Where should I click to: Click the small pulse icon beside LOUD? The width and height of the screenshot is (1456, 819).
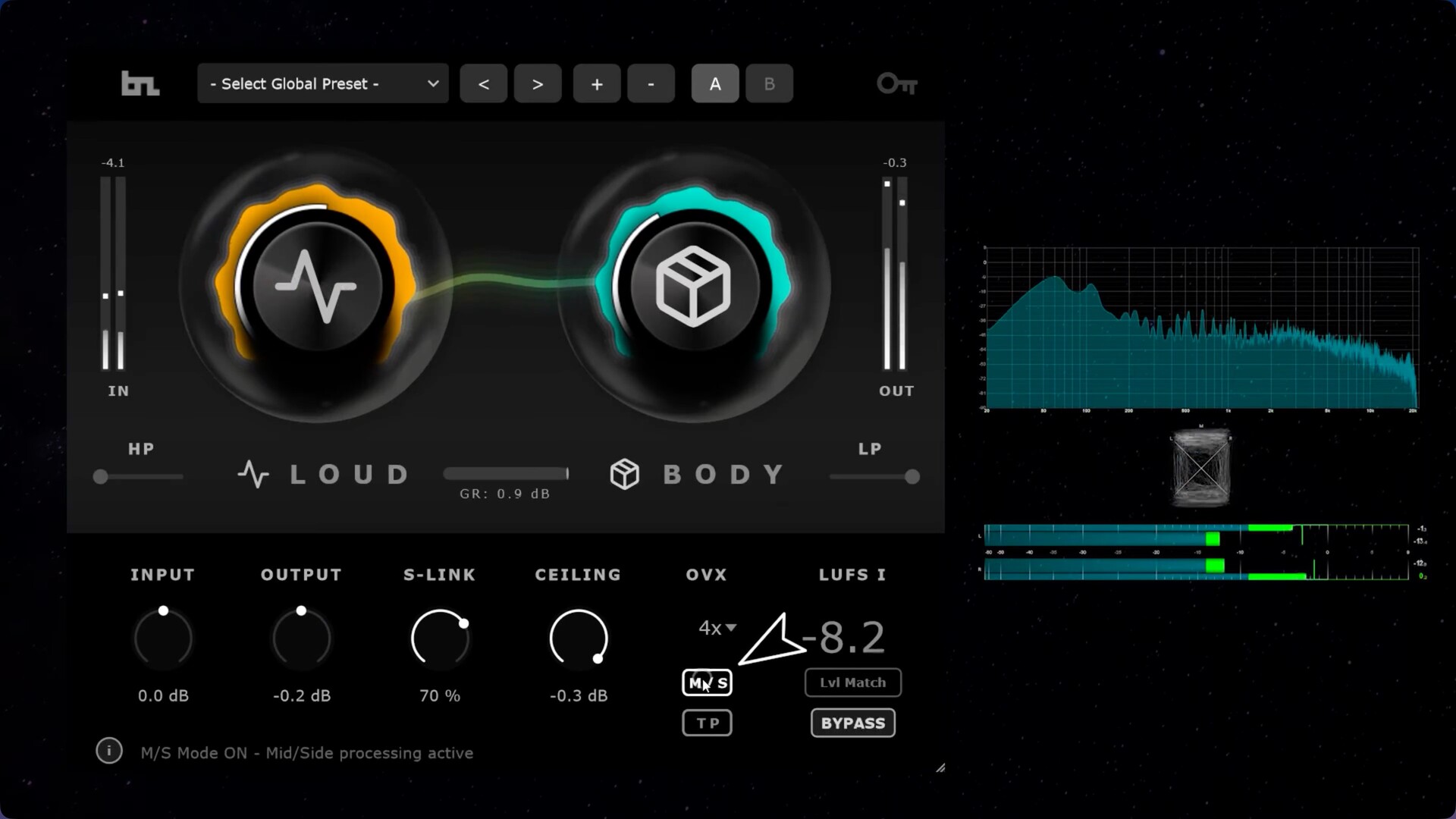click(253, 475)
